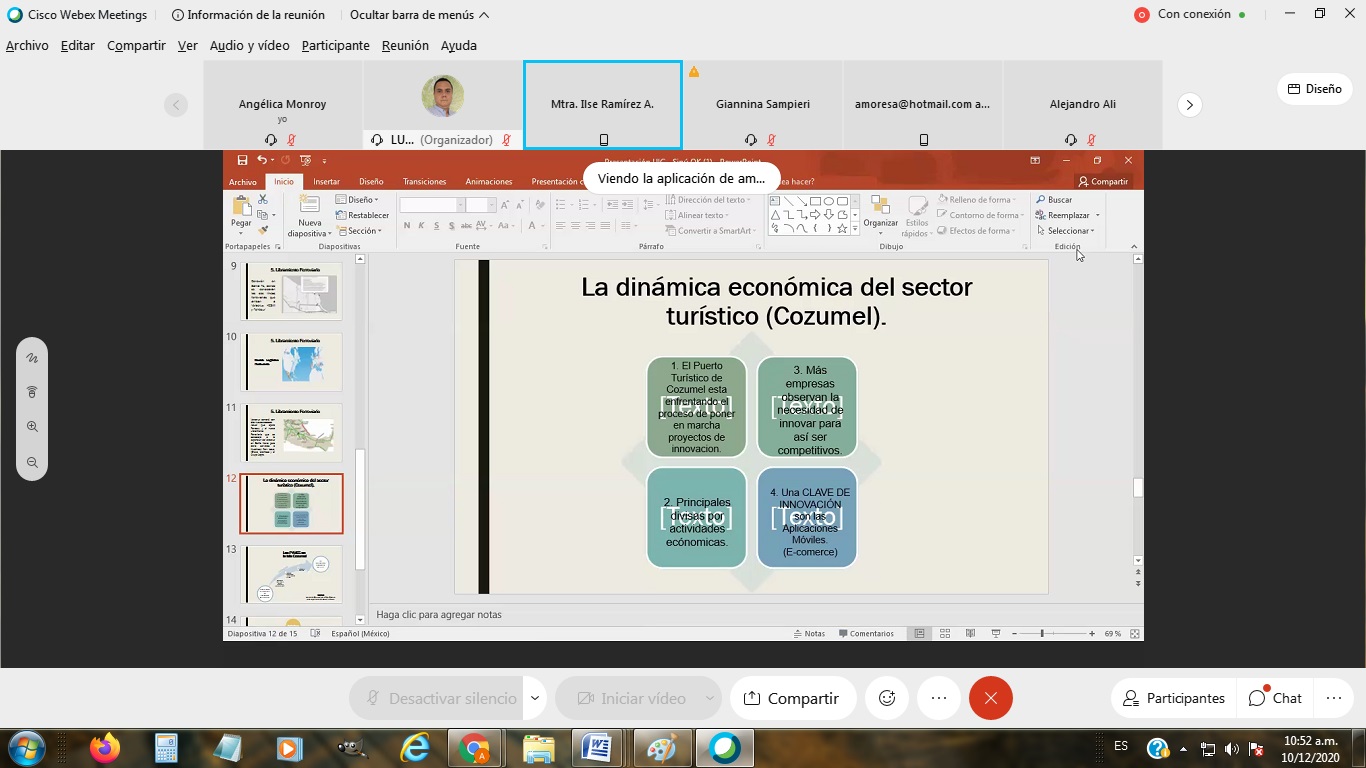Open the Webex Diseño layout button

(x=1315, y=89)
